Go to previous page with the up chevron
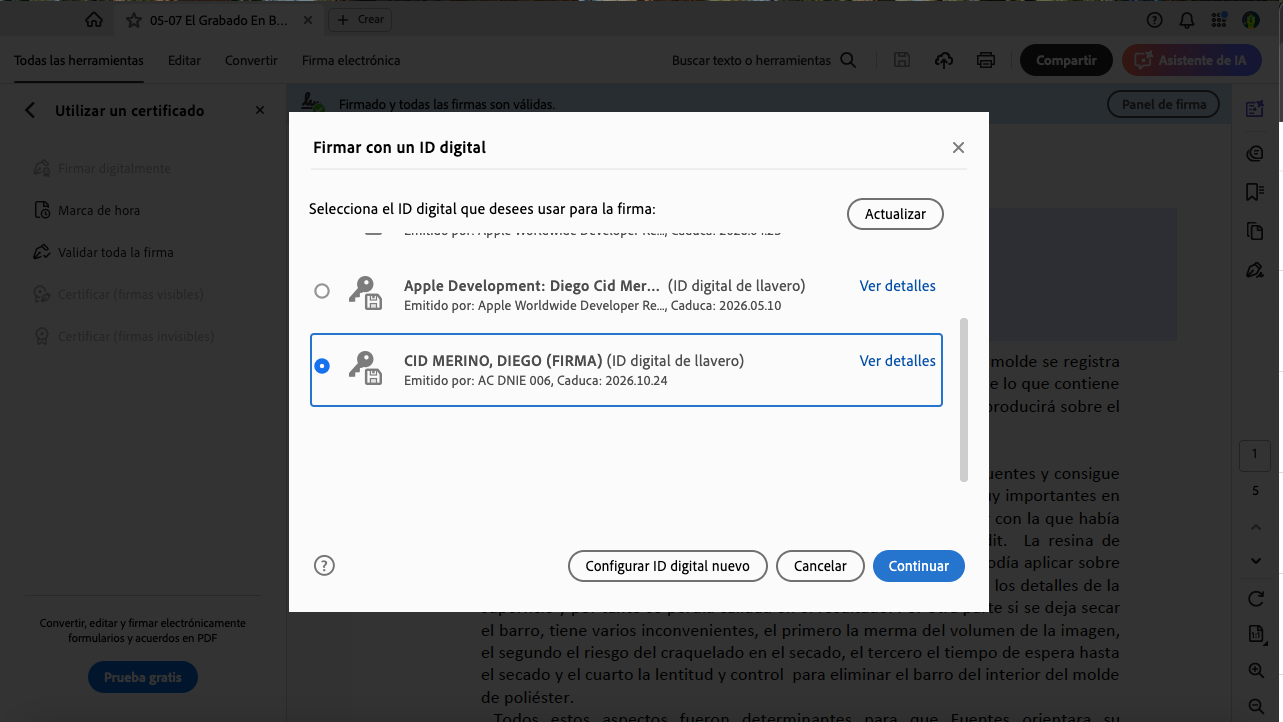Viewport: 1283px width, 722px height. pos(1255,527)
